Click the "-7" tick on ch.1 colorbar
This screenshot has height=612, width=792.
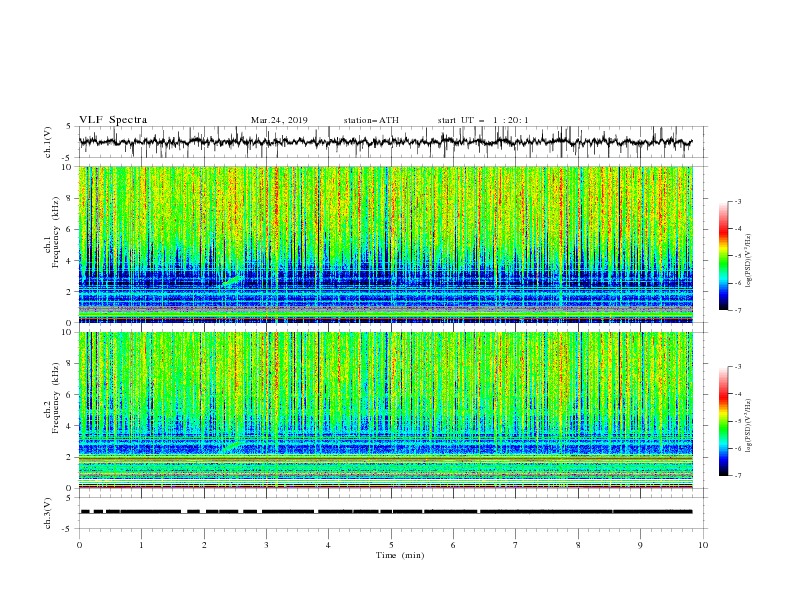737,310
